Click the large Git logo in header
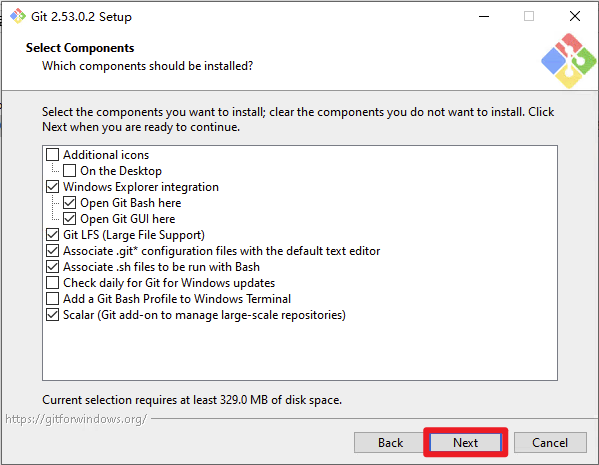Viewport: 599px width, 465px height. 568,61
